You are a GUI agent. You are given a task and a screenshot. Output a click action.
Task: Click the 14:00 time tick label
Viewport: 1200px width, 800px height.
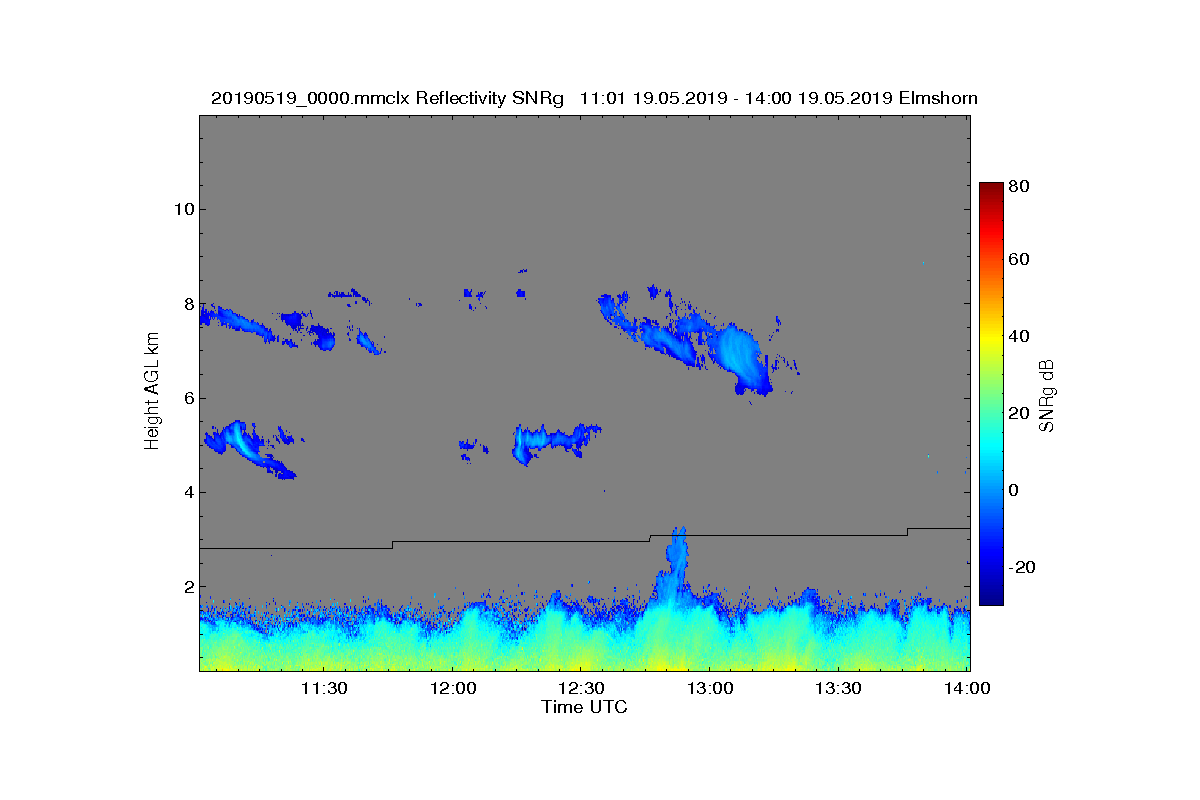click(x=967, y=689)
